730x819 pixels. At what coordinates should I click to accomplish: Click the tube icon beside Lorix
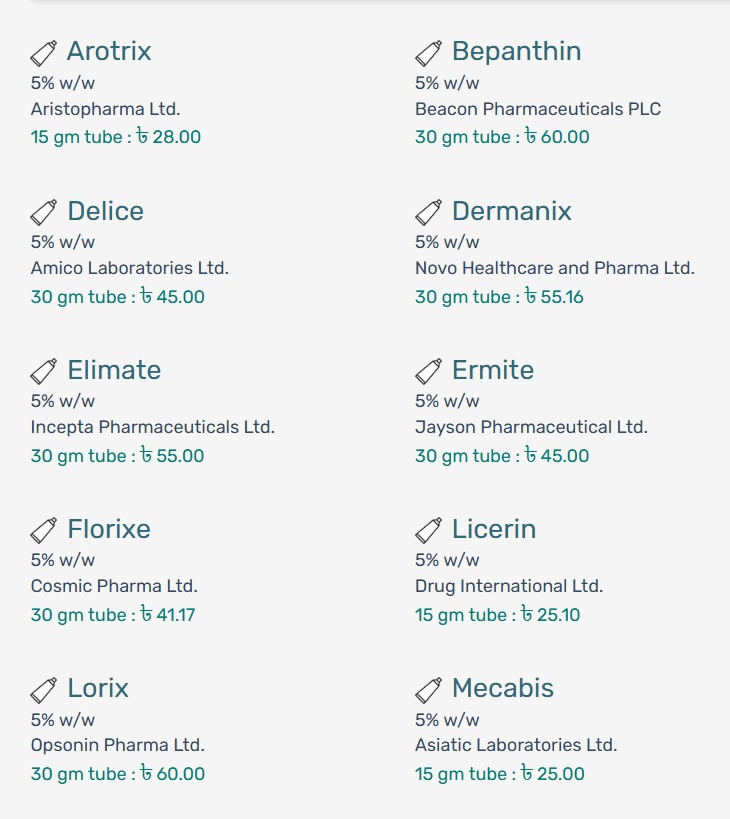(x=43, y=689)
